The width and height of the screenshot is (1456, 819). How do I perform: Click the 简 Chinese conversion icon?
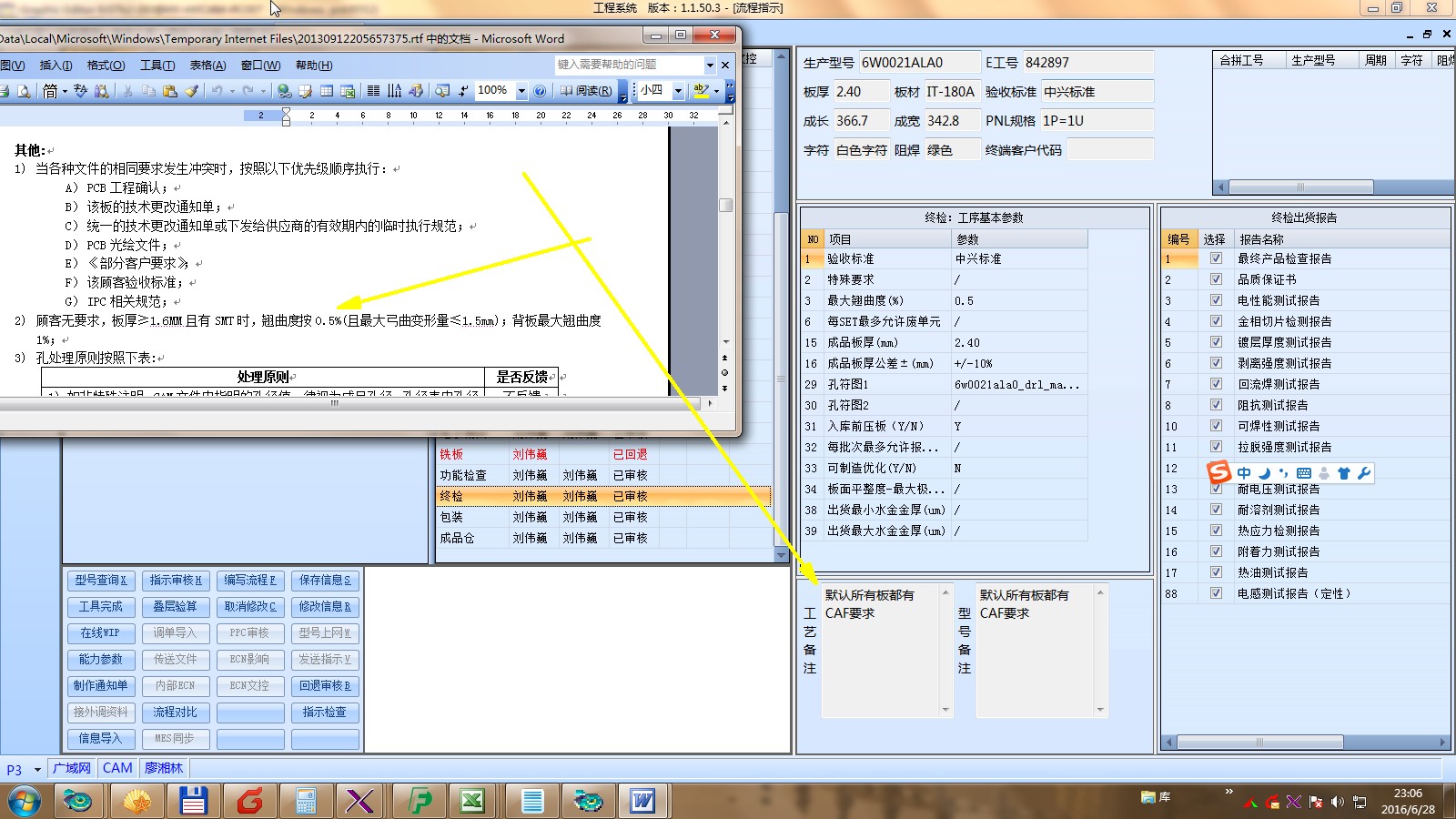50,91
